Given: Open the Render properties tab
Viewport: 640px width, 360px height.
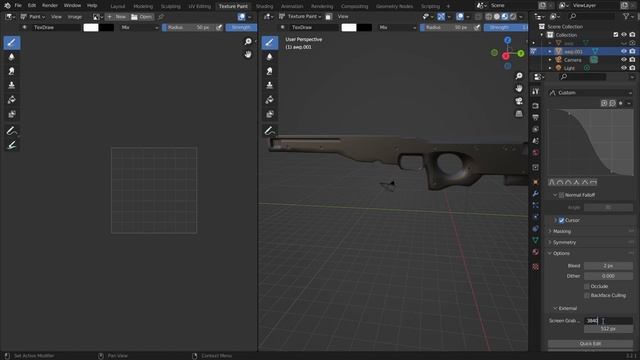Looking at the screenshot, I should click(x=536, y=106).
